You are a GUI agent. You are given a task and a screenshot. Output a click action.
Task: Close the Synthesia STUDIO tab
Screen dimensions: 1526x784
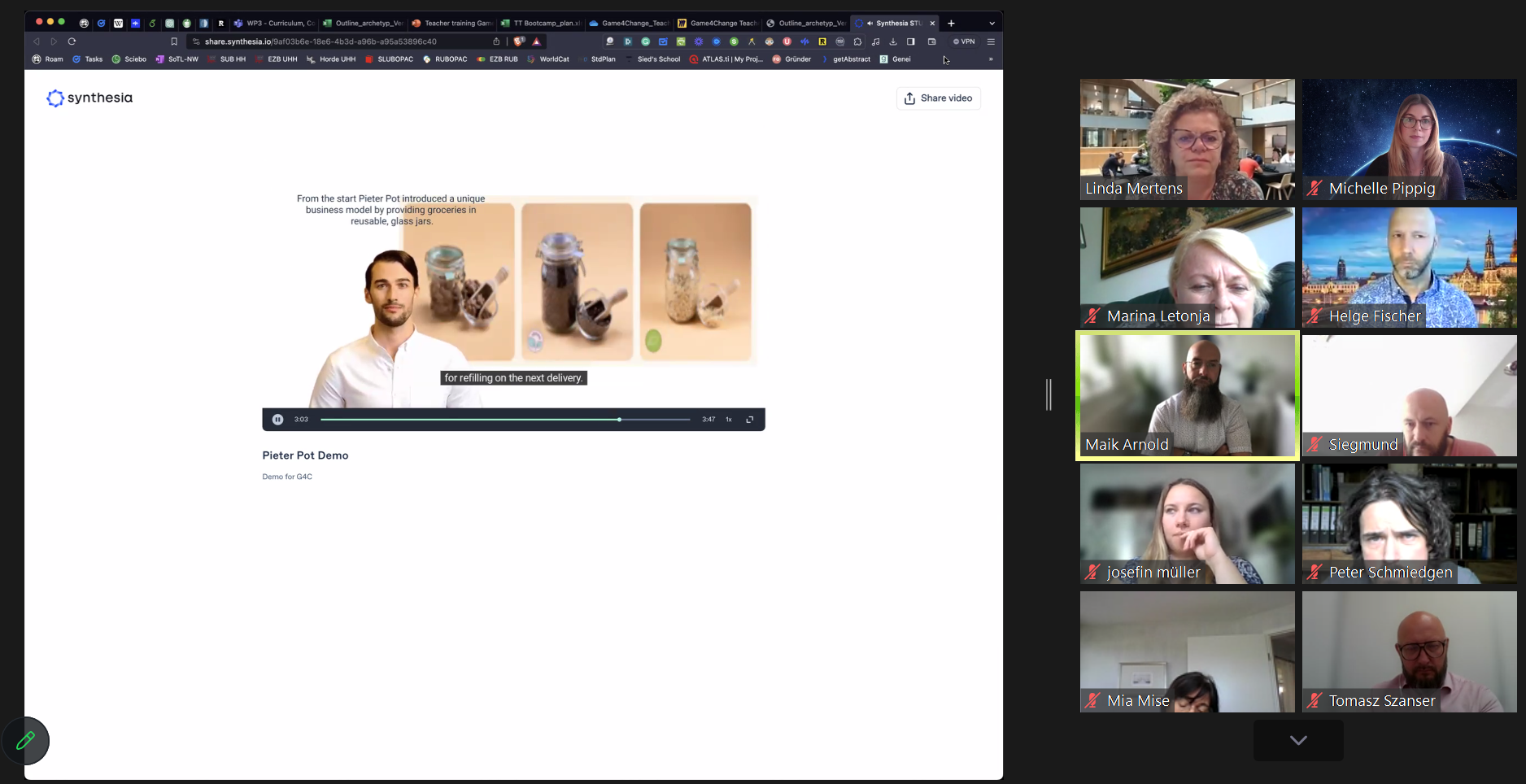click(932, 24)
